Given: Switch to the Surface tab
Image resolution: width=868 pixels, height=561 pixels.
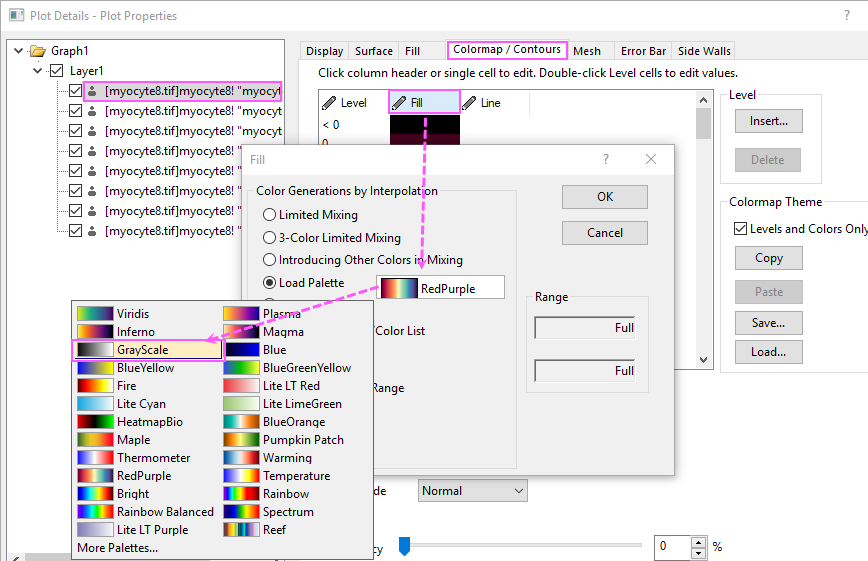Looking at the screenshot, I should (374, 51).
